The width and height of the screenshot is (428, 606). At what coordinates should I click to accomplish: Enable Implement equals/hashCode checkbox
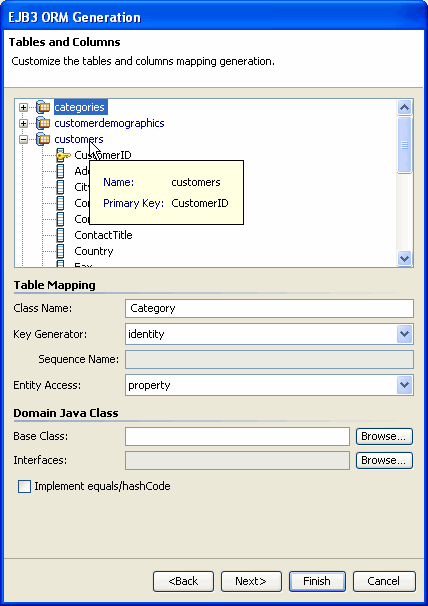(x=24, y=487)
